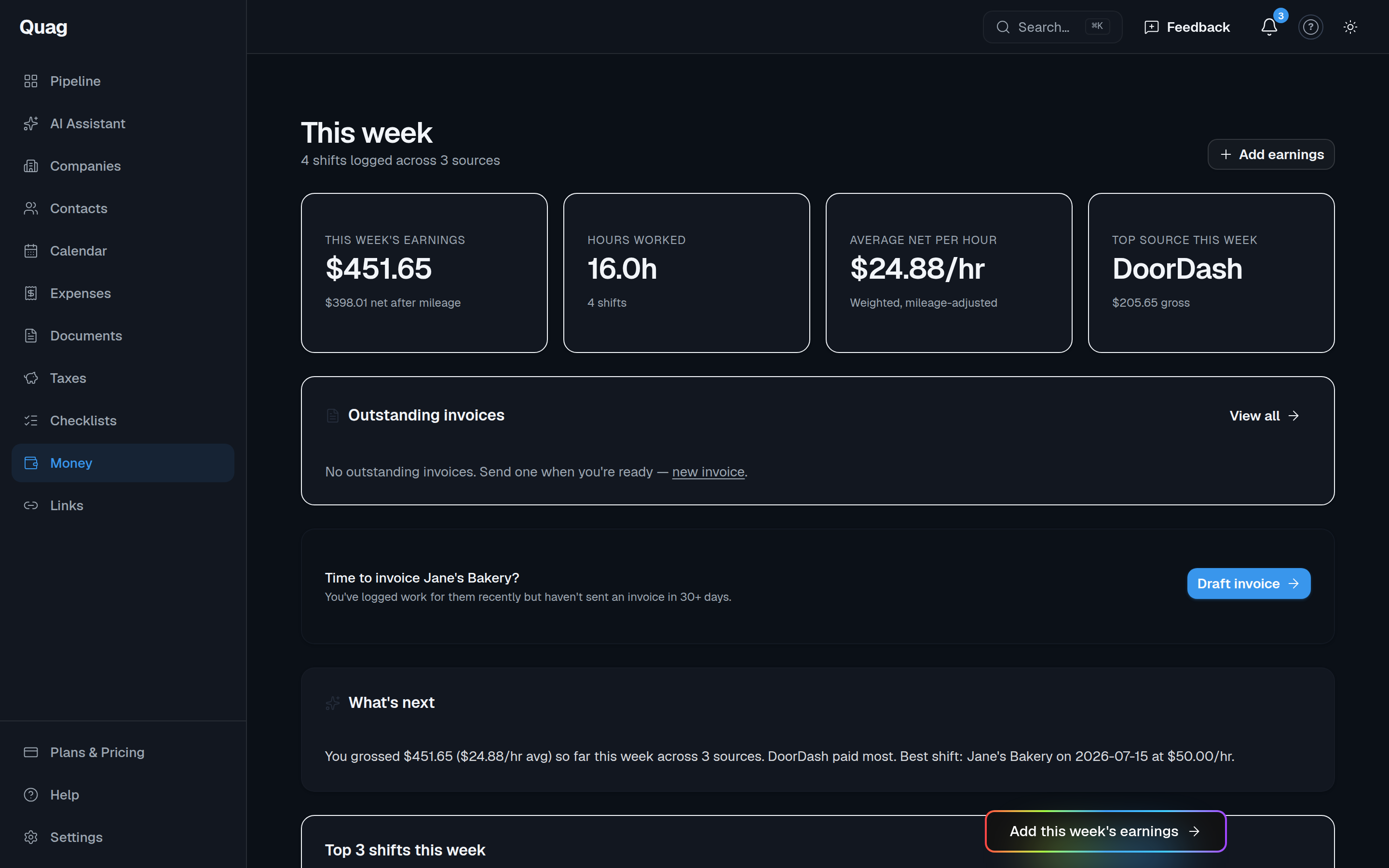Click 'Time to invoice Jane's Bakery?' heading
Image resolution: width=1389 pixels, height=868 pixels.
[x=422, y=578]
